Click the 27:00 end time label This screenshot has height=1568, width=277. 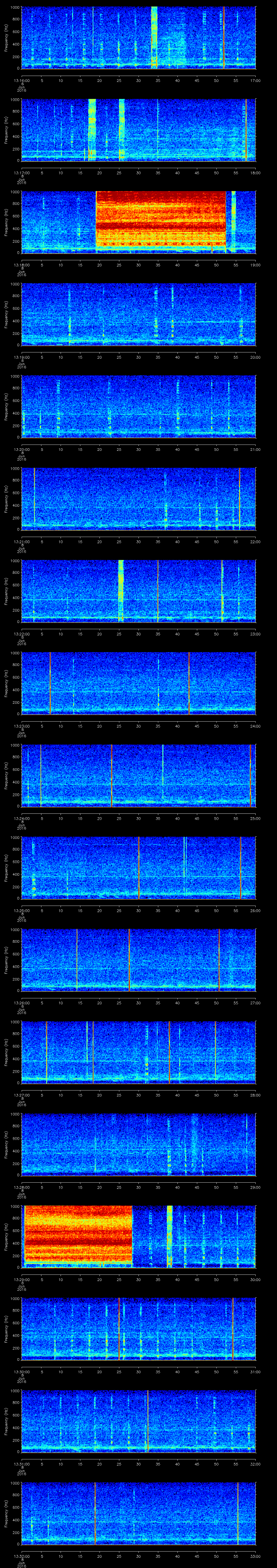pos(255,1003)
